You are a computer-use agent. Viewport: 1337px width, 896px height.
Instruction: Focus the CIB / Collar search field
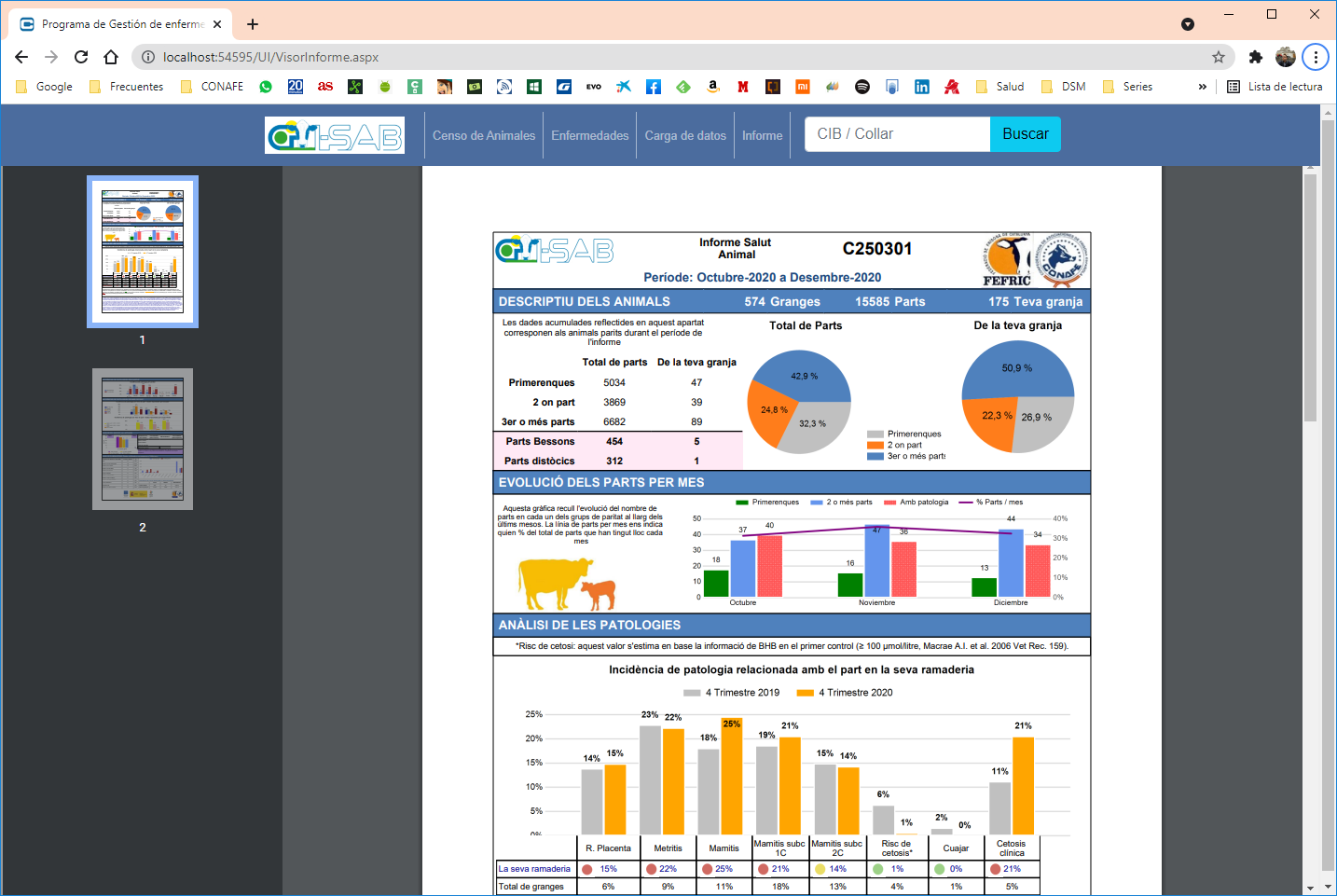pos(898,134)
